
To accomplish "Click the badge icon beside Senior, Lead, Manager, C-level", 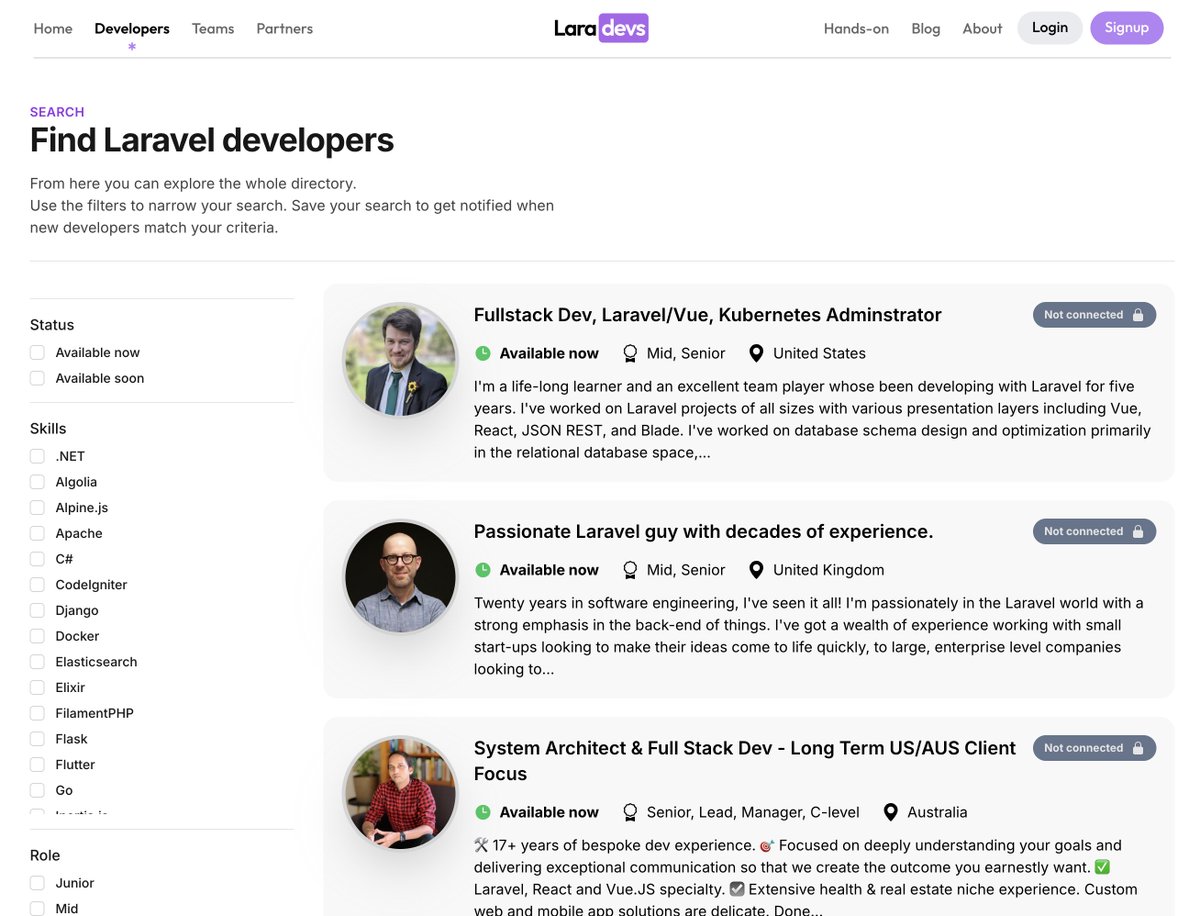I will click(630, 812).
